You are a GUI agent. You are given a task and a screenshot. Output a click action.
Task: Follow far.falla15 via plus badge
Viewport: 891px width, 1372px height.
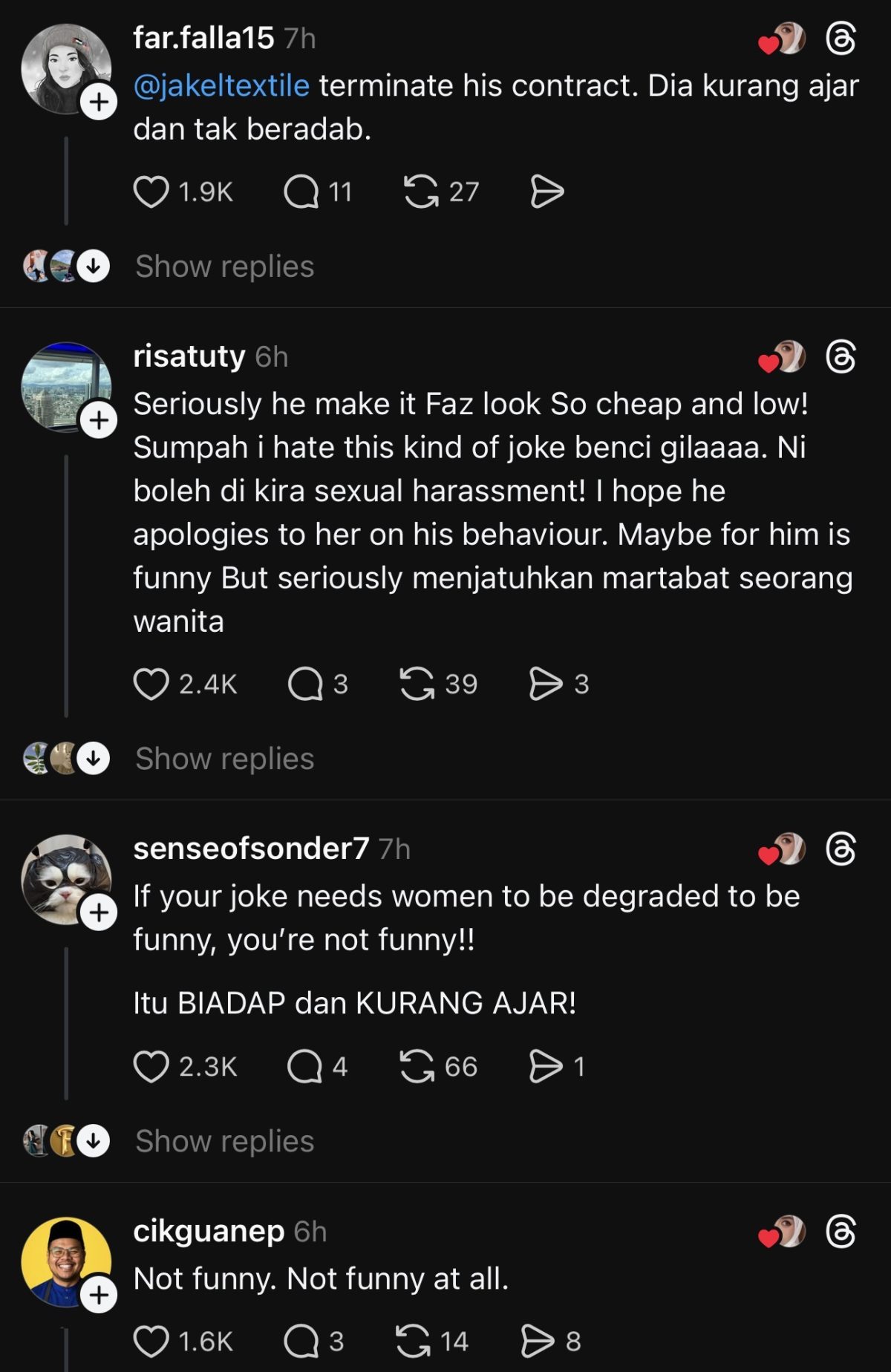[99, 102]
